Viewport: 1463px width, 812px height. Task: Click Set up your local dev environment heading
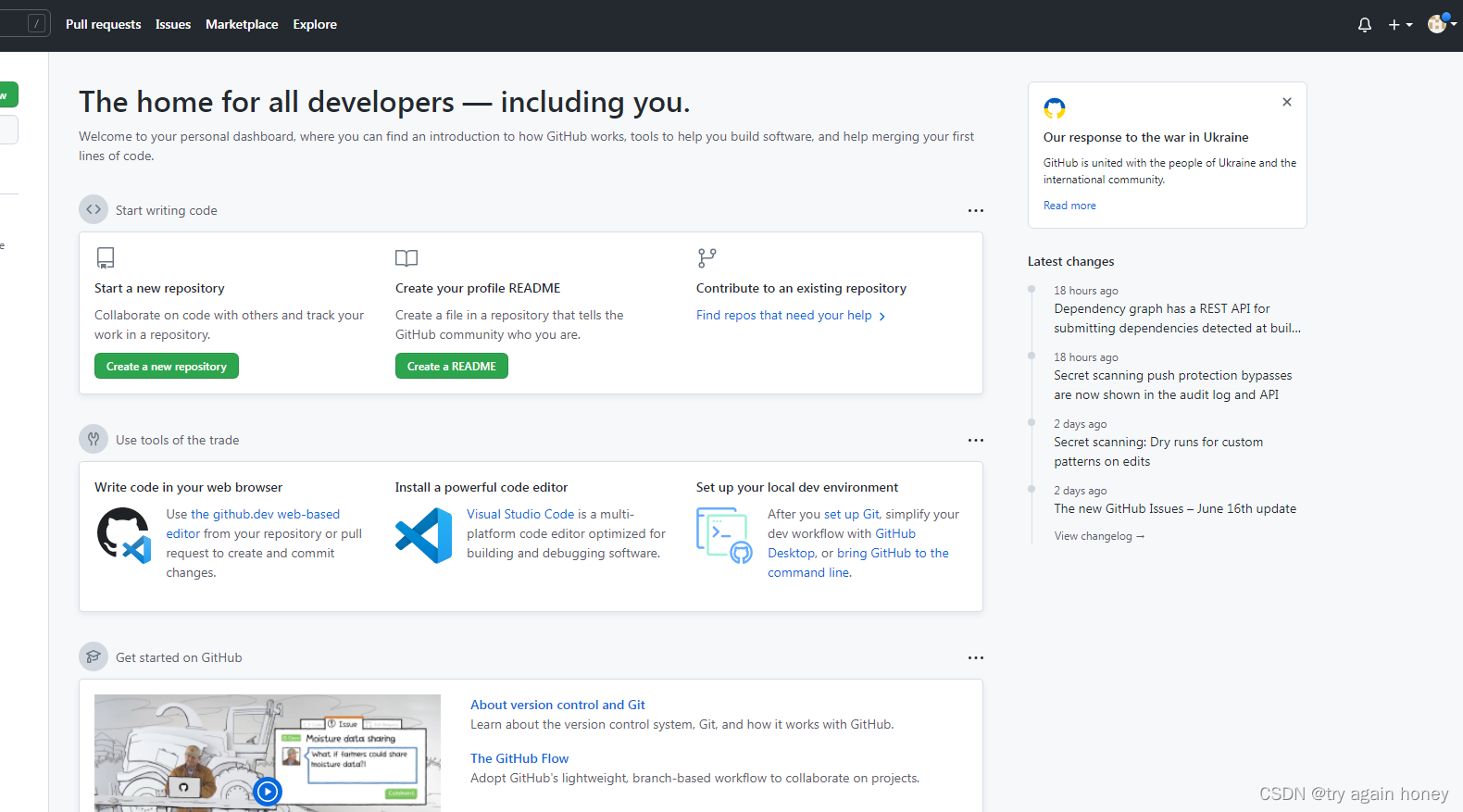pos(797,487)
